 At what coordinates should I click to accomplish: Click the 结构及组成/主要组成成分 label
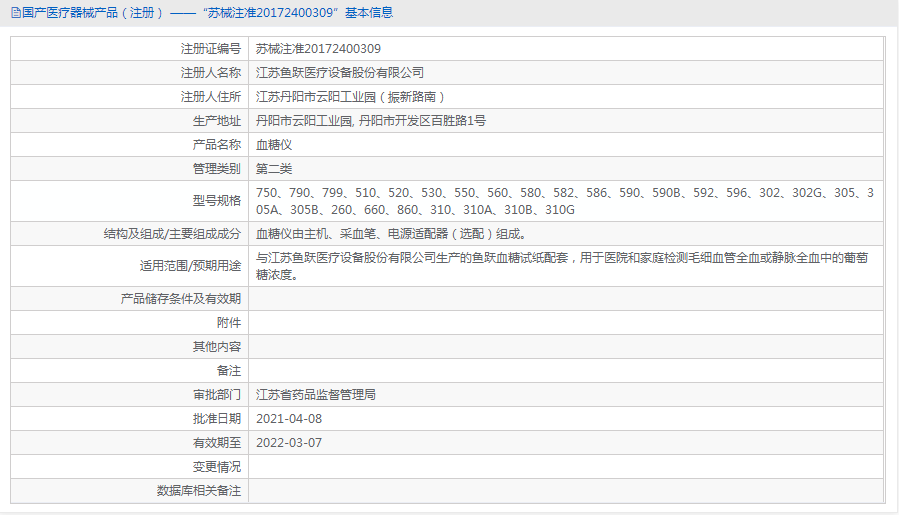coord(172,234)
